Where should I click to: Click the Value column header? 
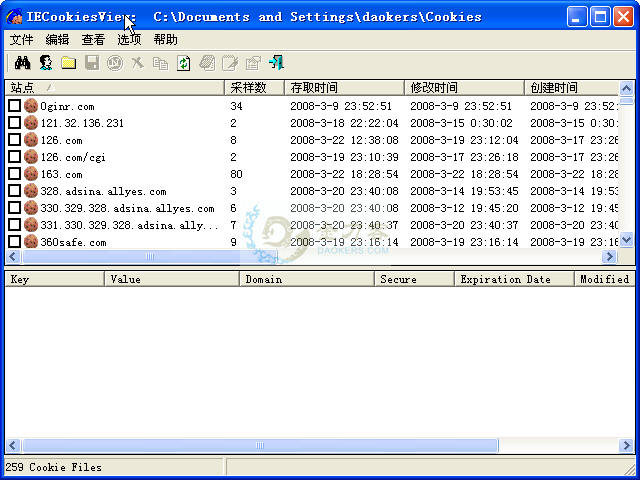click(172, 279)
